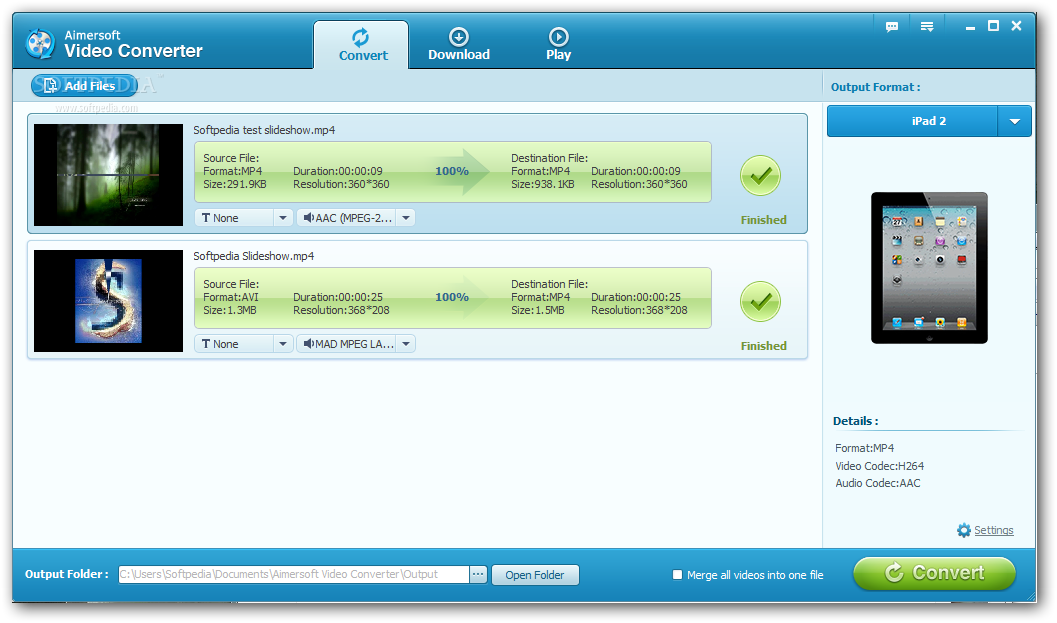Open the menu list icon in title bar

927,27
